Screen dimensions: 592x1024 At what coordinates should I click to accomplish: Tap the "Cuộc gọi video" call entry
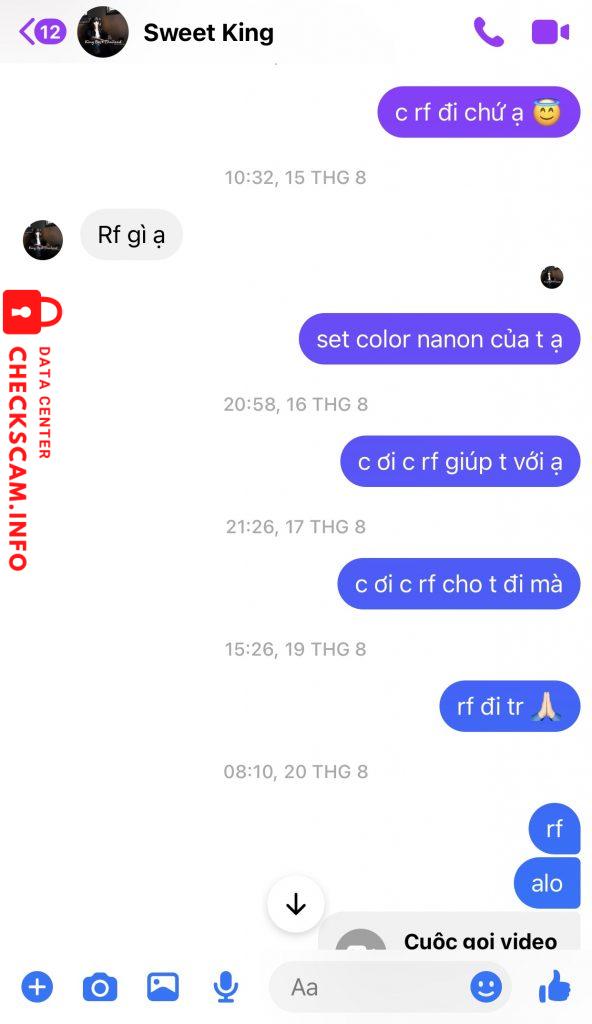click(x=449, y=931)
